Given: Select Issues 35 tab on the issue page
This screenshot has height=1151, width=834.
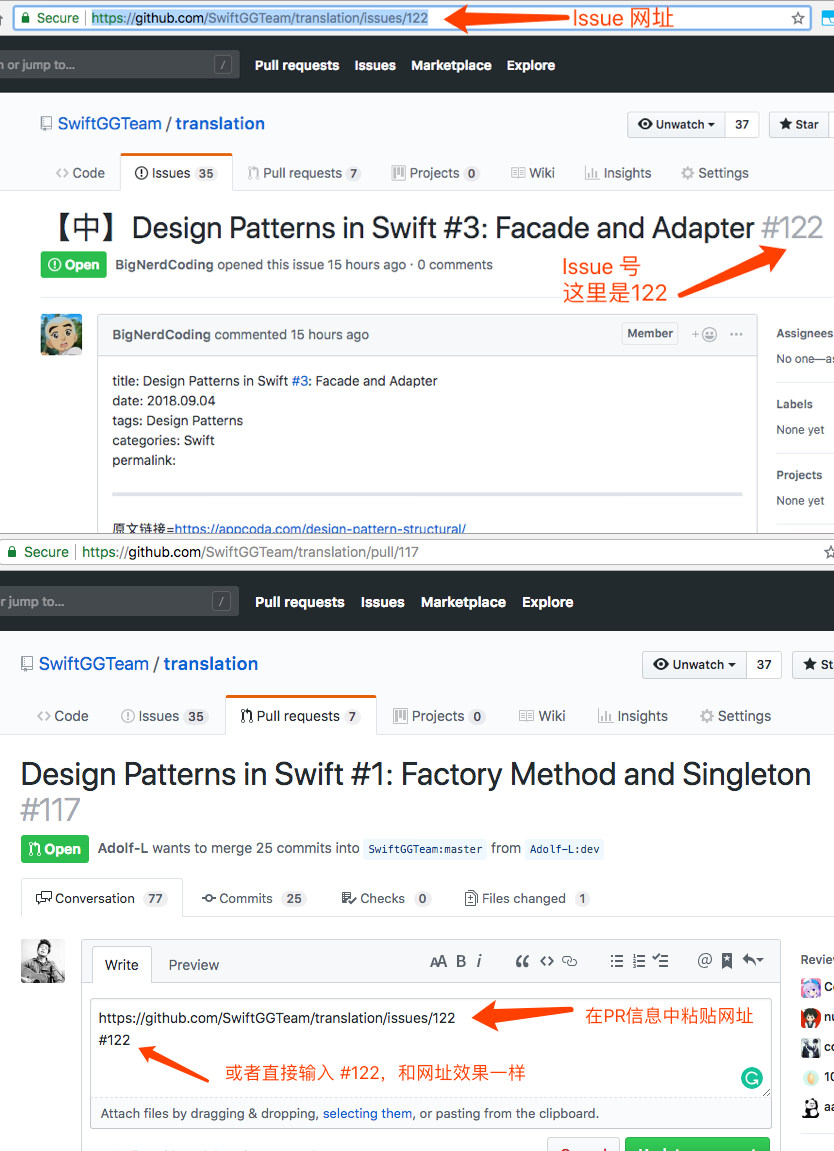Looking at the screenshot, I should [x=176, y=173].
